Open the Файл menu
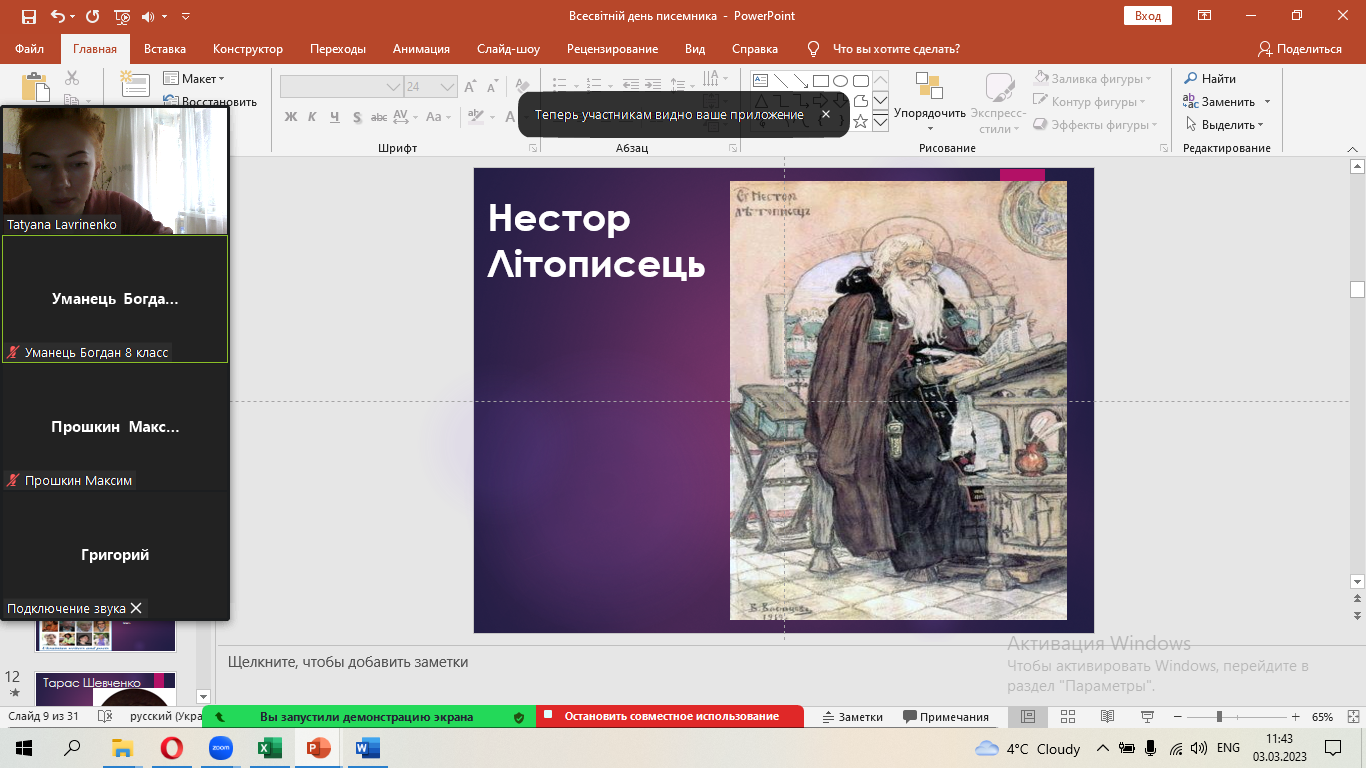This screenshot has width=1366, height=768. click(30, 49)
